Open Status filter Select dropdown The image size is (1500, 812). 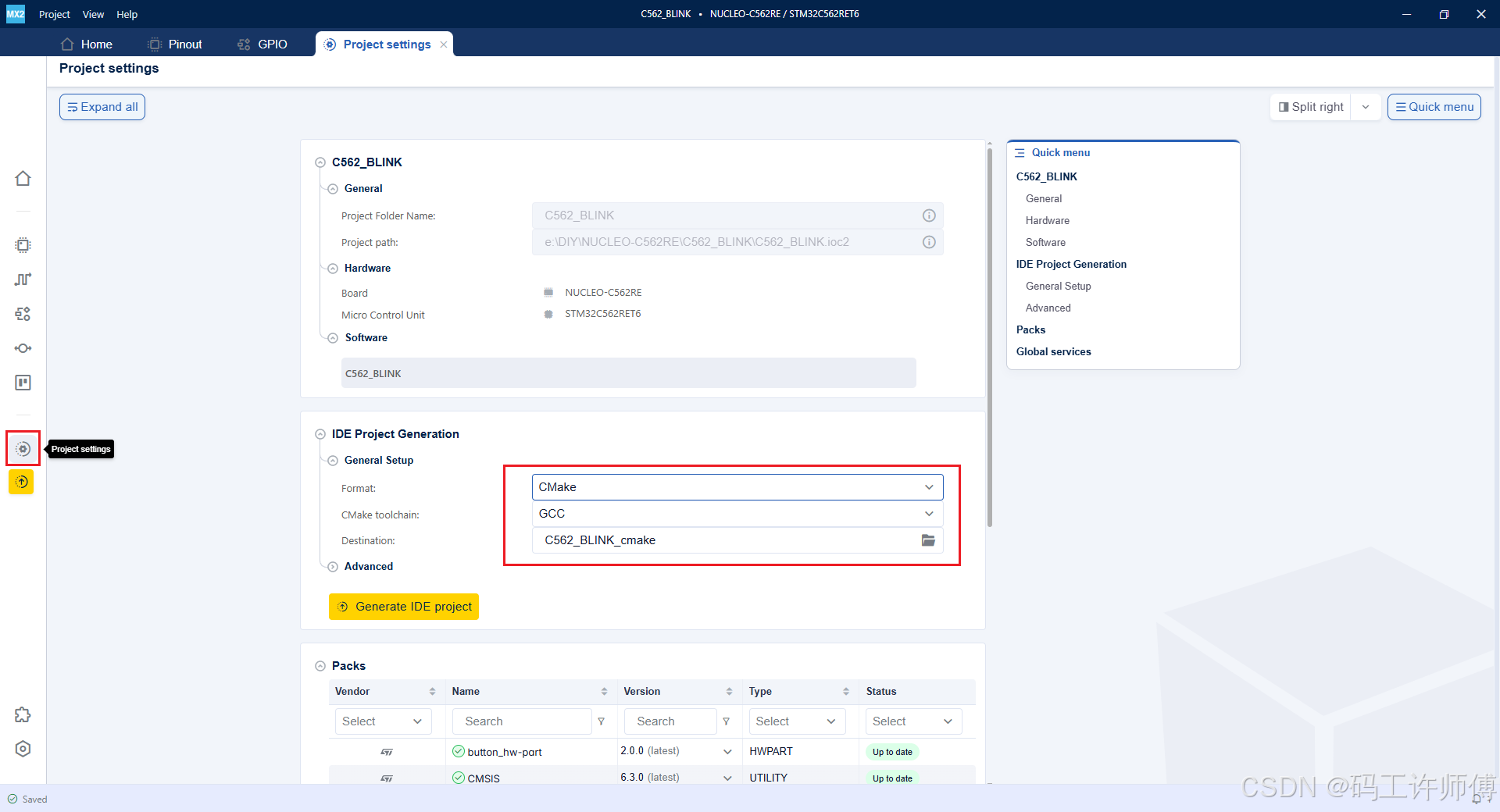(x=913, y=721)
